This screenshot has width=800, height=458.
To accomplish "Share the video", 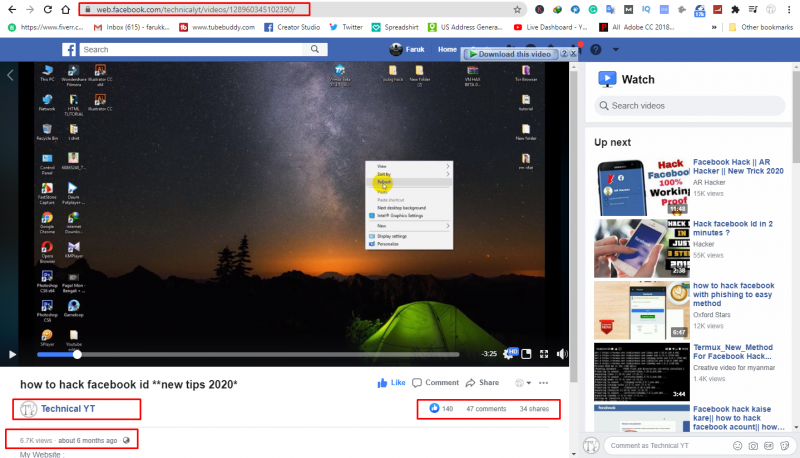I will point(482,383).
